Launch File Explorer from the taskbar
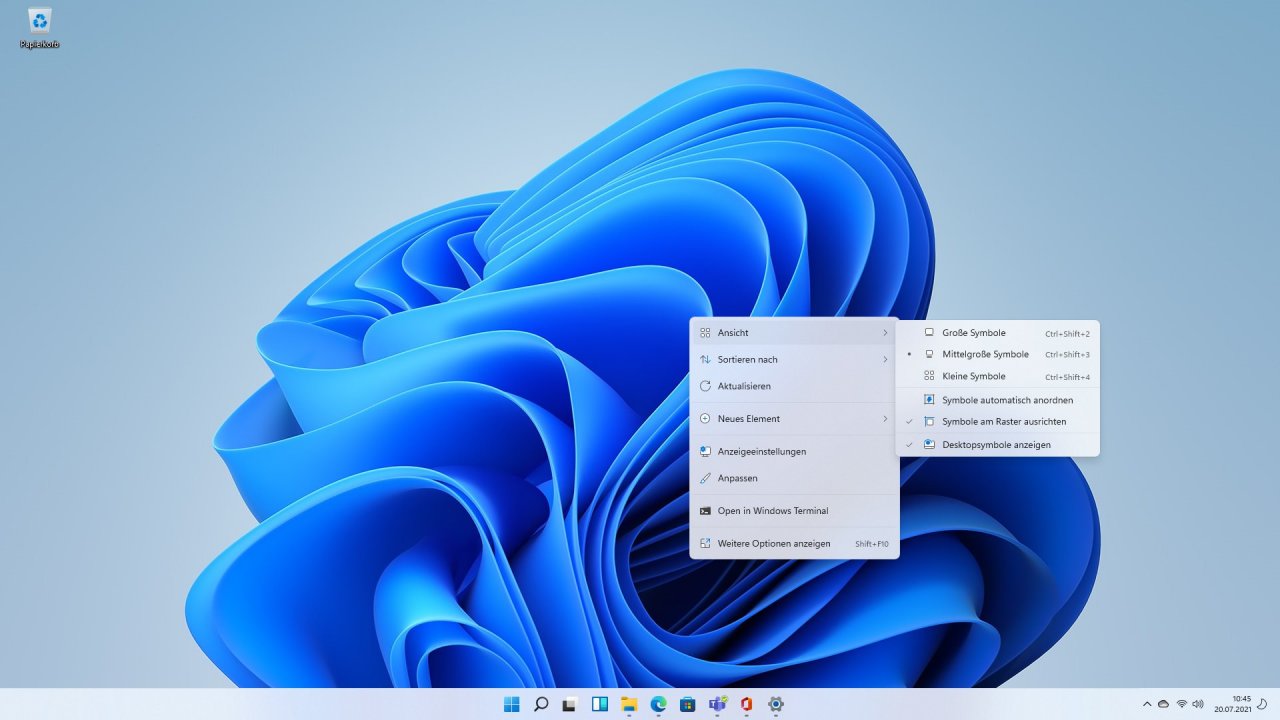Viewport: 1280px width, 720px height. point(629,704)
